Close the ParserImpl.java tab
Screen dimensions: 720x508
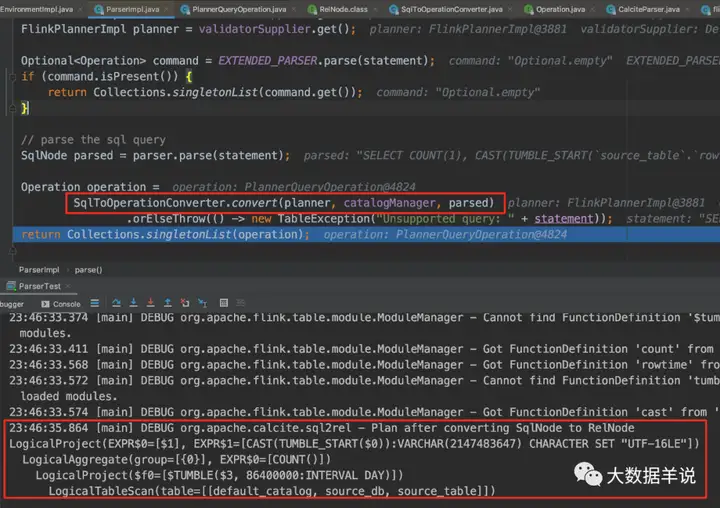click(166, 9)
